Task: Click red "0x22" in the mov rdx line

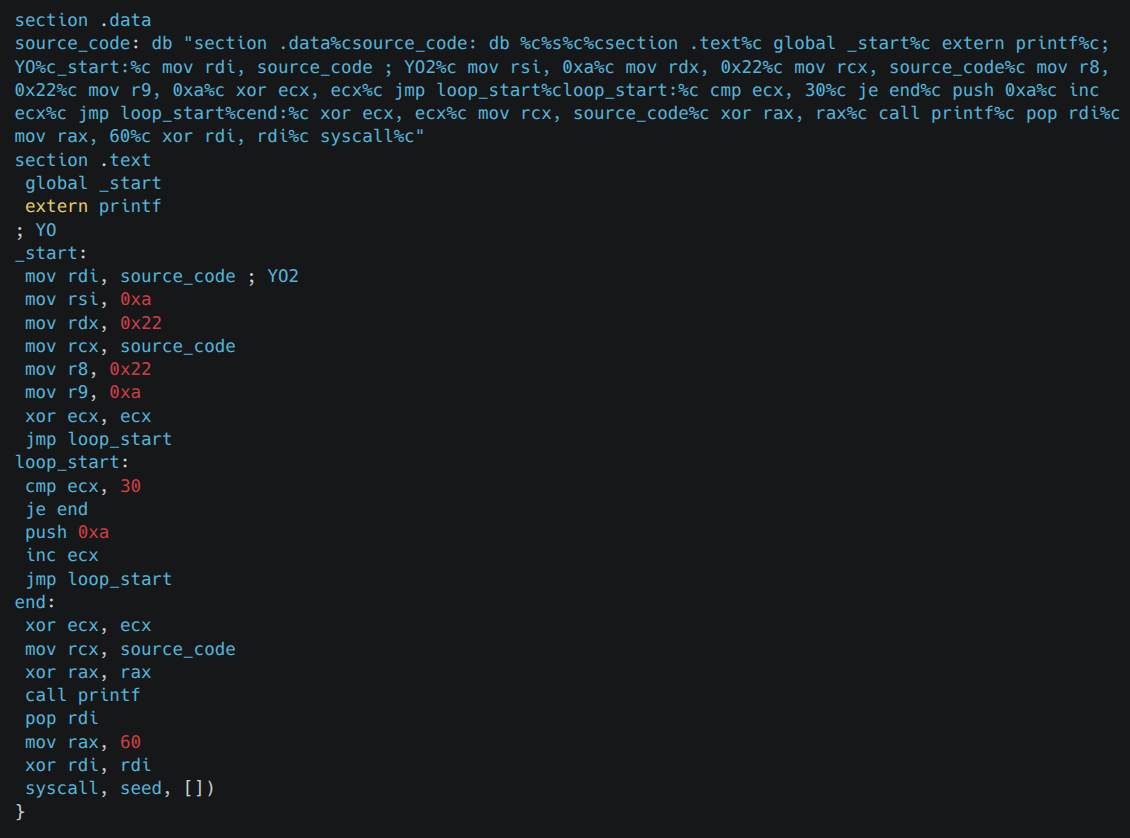Action: click(141, 323)
